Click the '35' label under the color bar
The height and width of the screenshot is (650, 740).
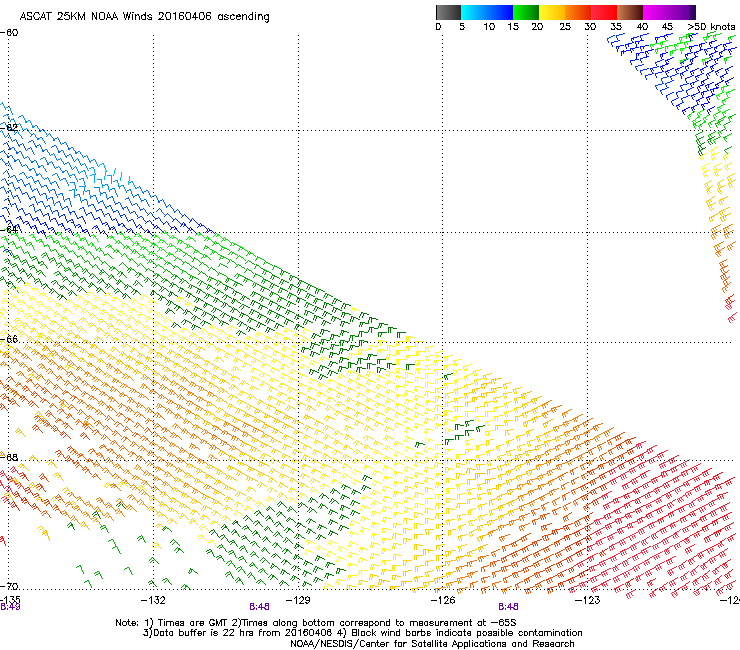[x=616, y=27]
